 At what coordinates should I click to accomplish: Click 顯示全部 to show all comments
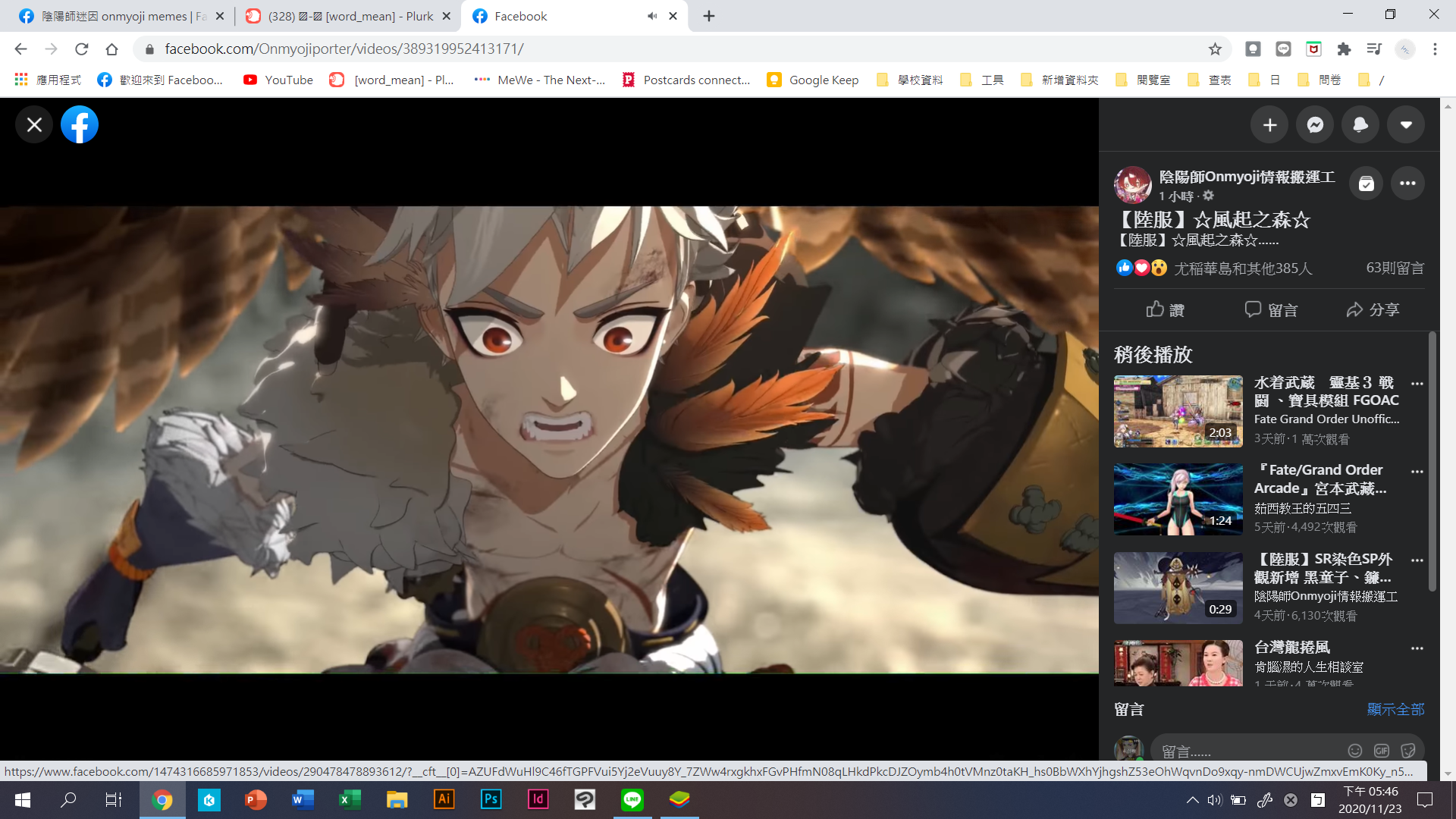coord(1395,709)
